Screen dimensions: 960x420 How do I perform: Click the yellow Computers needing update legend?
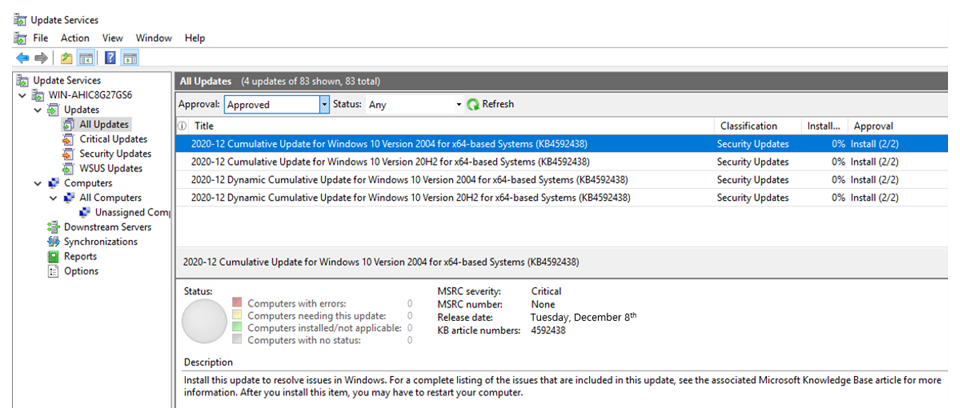pyautogui.click(x=238, y=315)
